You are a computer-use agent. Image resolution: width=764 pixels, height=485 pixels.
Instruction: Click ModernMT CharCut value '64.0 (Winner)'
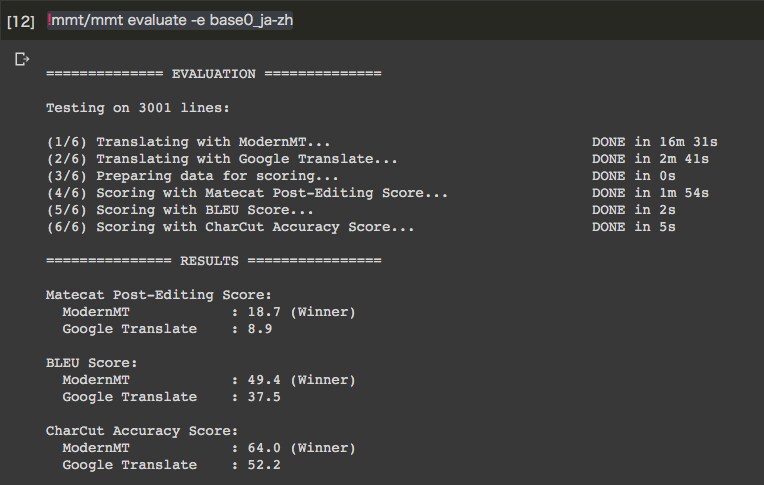[302, 448]
